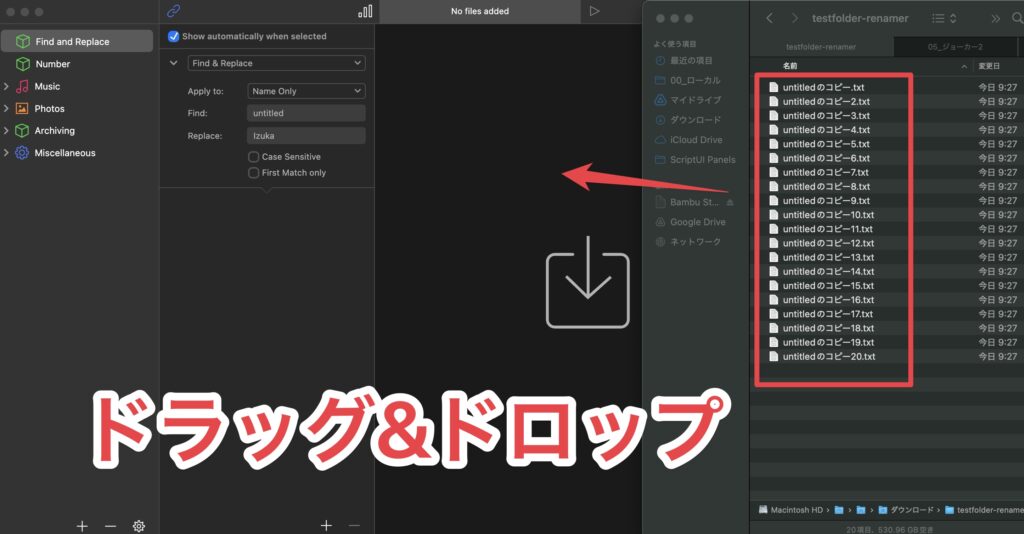Expand the Miscellaneous preset group
Screen dimensions: 1024x534
(x=7, y=153)
